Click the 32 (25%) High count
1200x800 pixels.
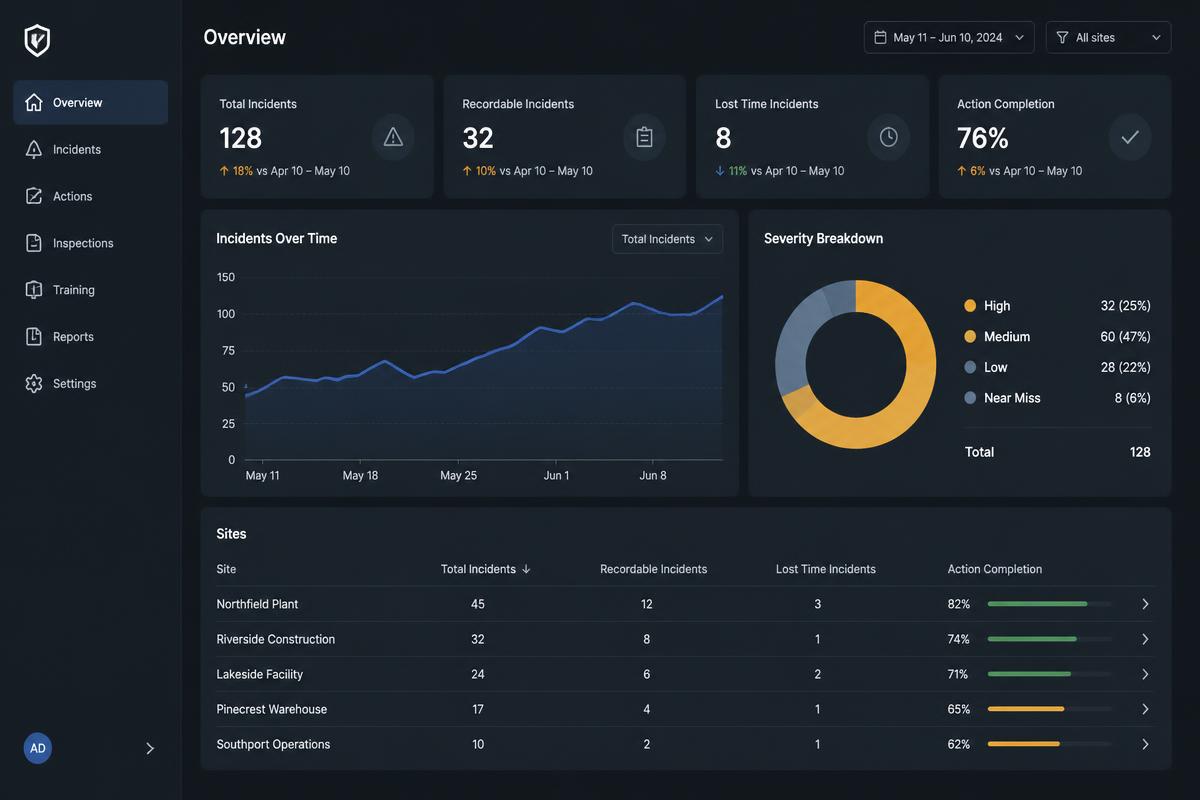pyautogui.click(x=1125, y=306)
